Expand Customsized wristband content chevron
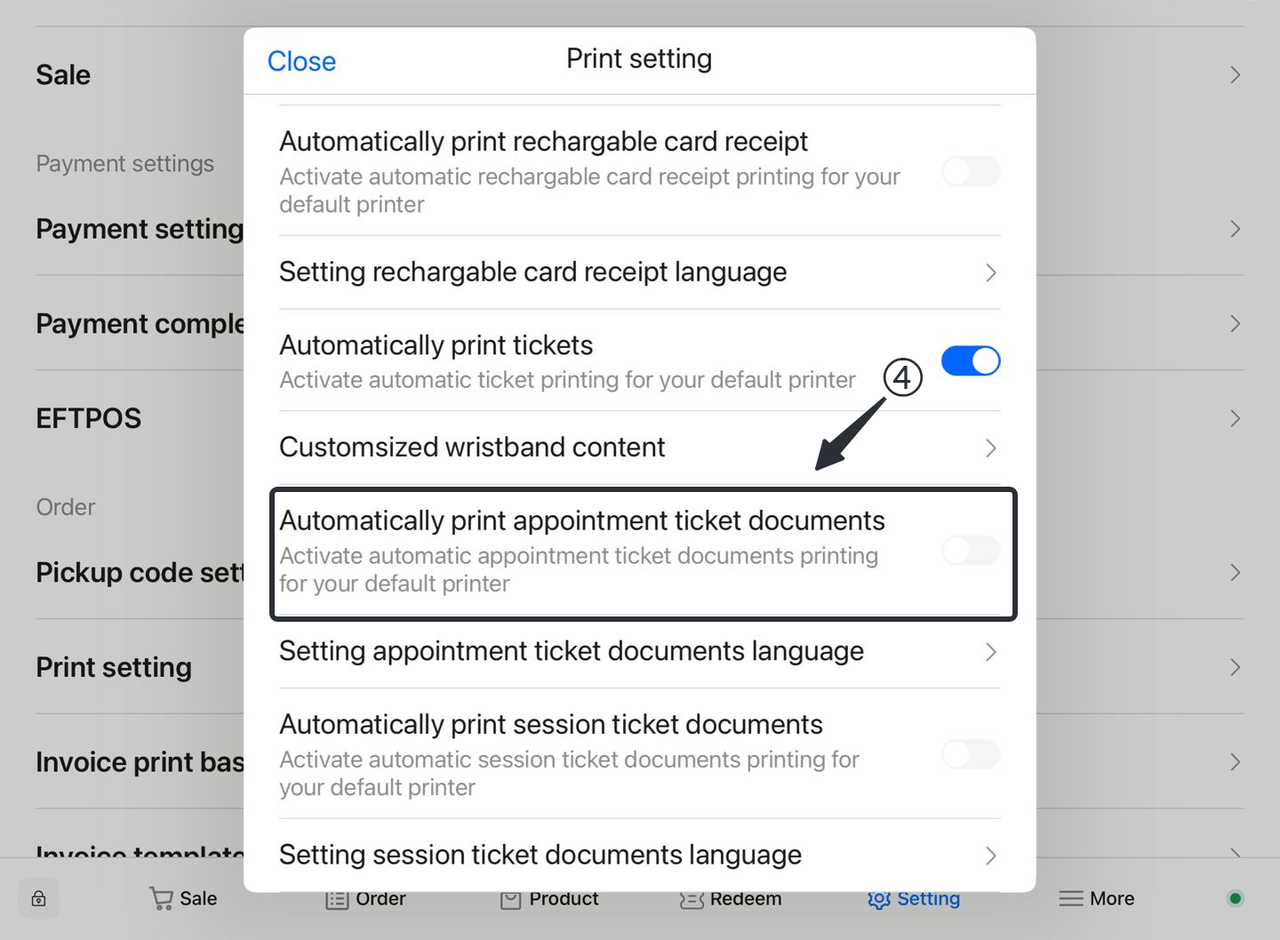The image size is (1280, 940). tap(990, 448)
